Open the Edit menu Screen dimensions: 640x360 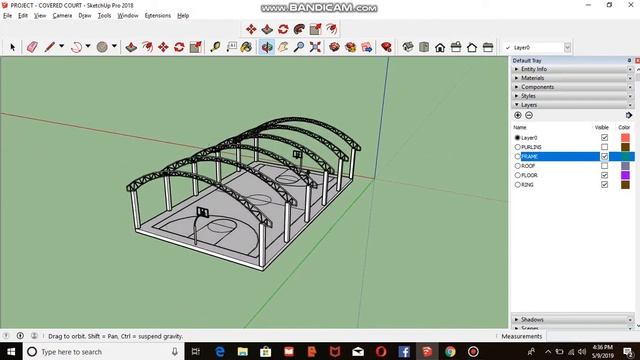tap(23, 16)
